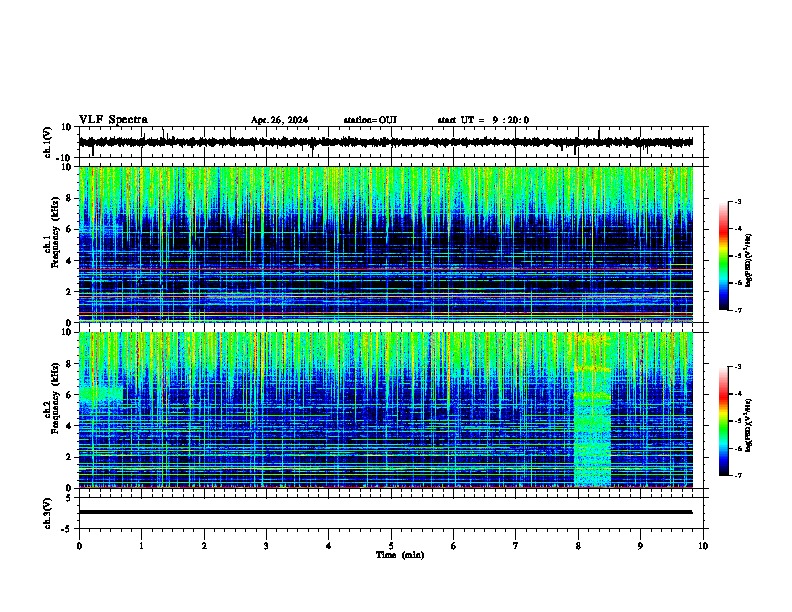The height and width of the screenshot is (612, 792).
Task: Click the ch.2 color scale 'log(PSD)' label
Action: point(748,425)
